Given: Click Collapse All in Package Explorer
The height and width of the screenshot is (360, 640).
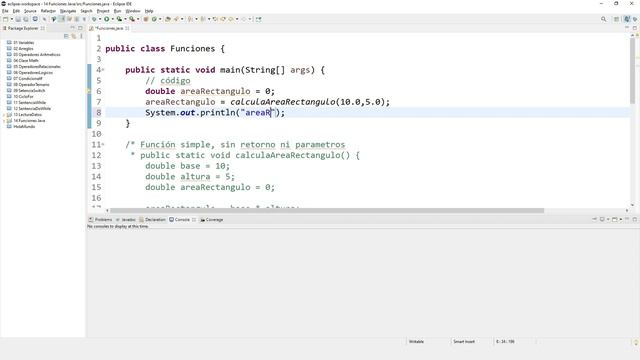Looking at the screenshot, I should coord(66,36).
